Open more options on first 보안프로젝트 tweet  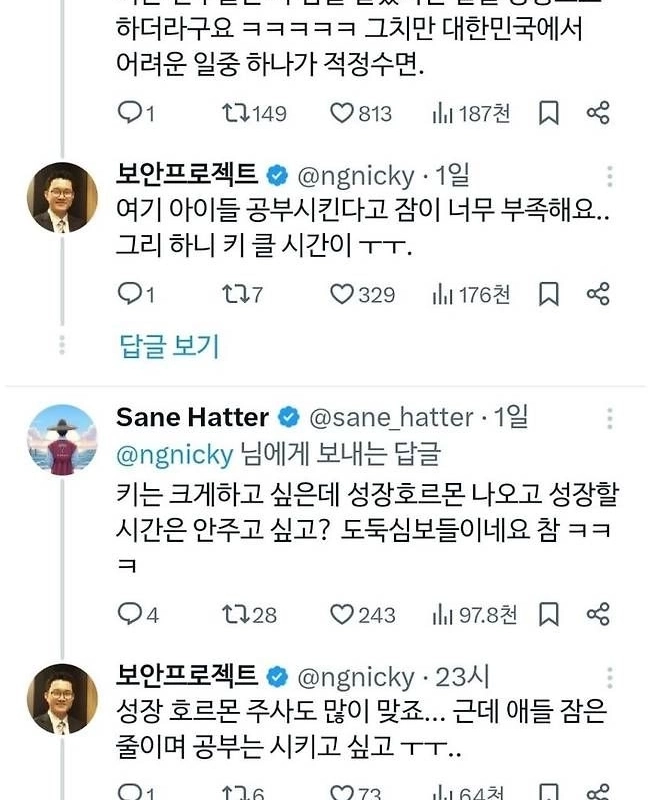tap(610, 178)
